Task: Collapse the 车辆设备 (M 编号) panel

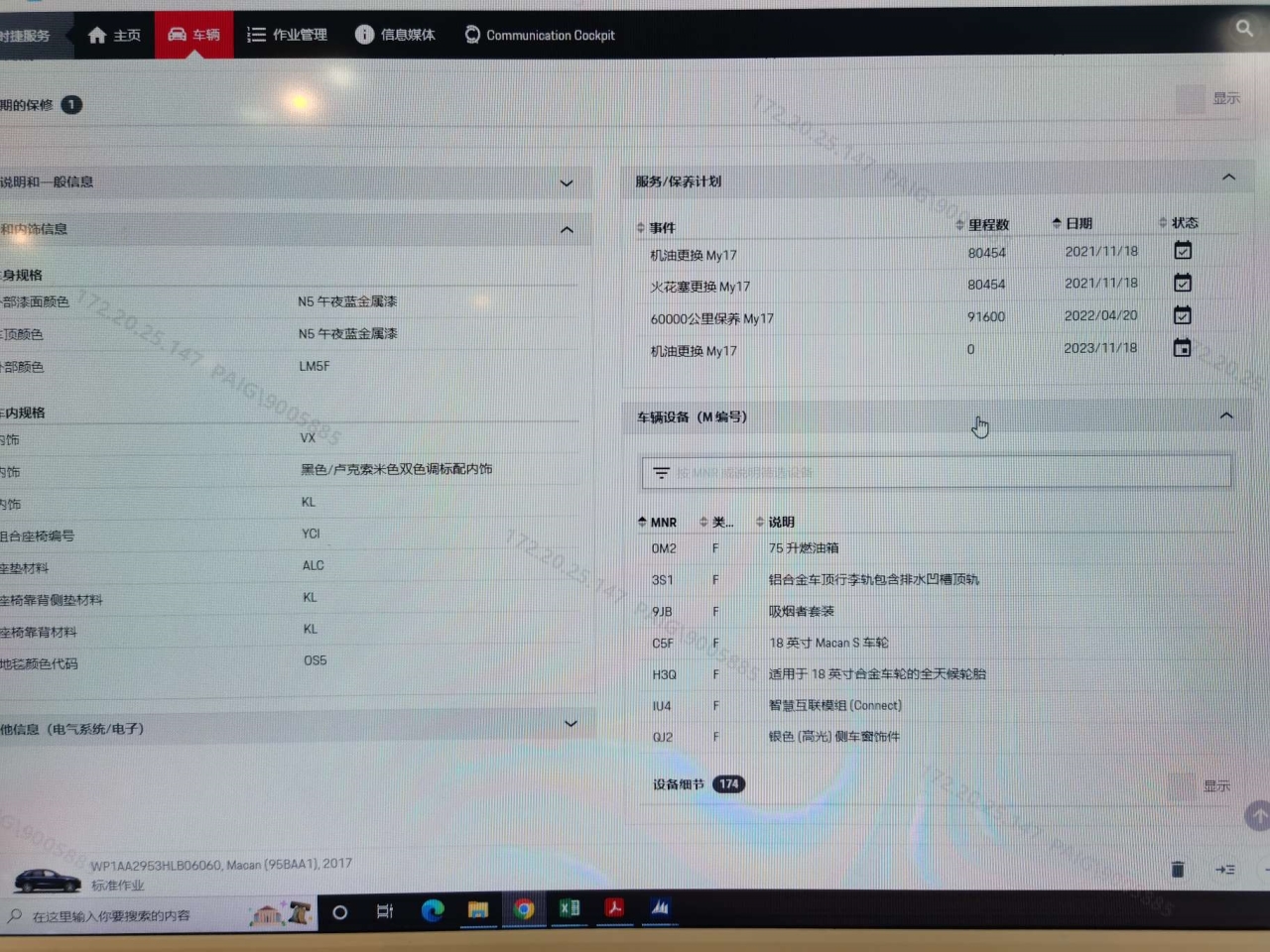Action: [x=1226, y=416]
